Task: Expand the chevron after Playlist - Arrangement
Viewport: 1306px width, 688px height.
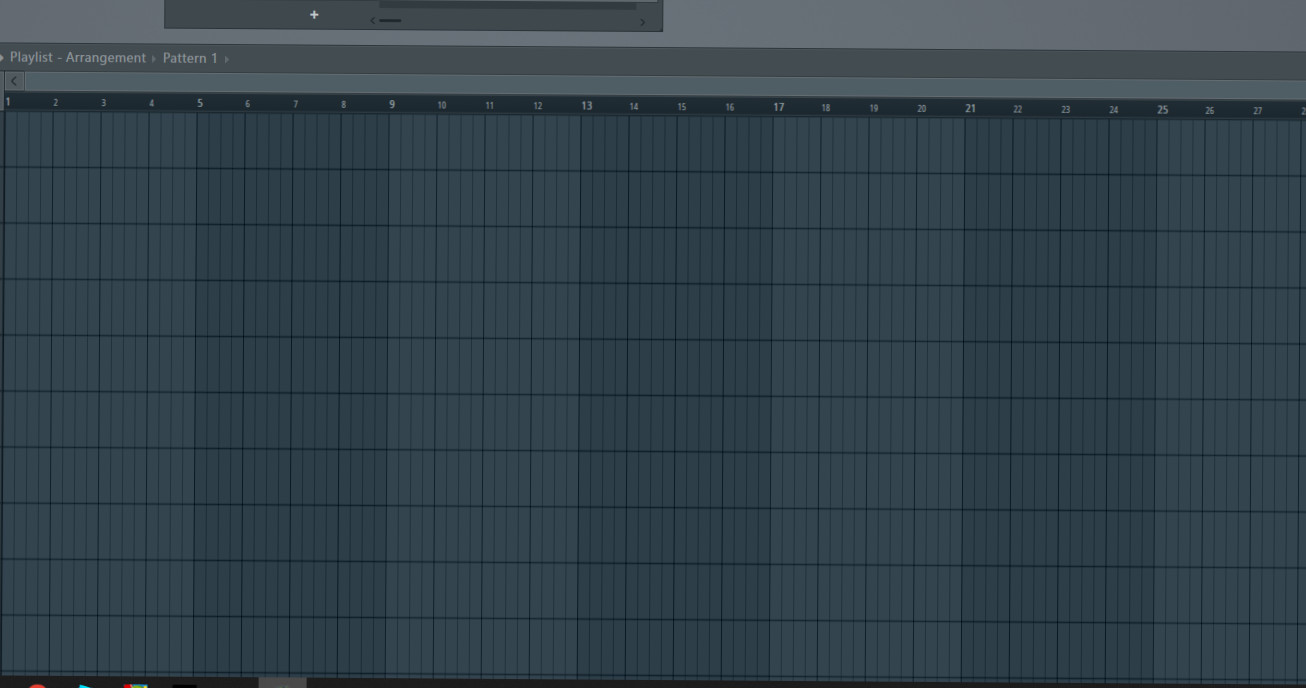Action: point(153,57)
